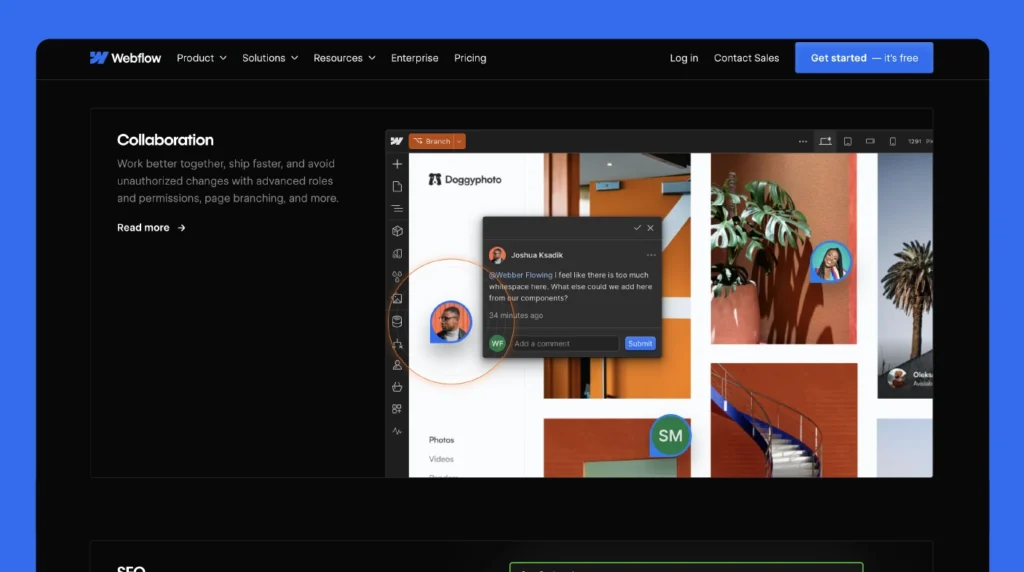This screenshot has width=1024, height=572.
Task: Open the Webflow logo homepage link
Action: pyautogui.click(x=125, y=58)
